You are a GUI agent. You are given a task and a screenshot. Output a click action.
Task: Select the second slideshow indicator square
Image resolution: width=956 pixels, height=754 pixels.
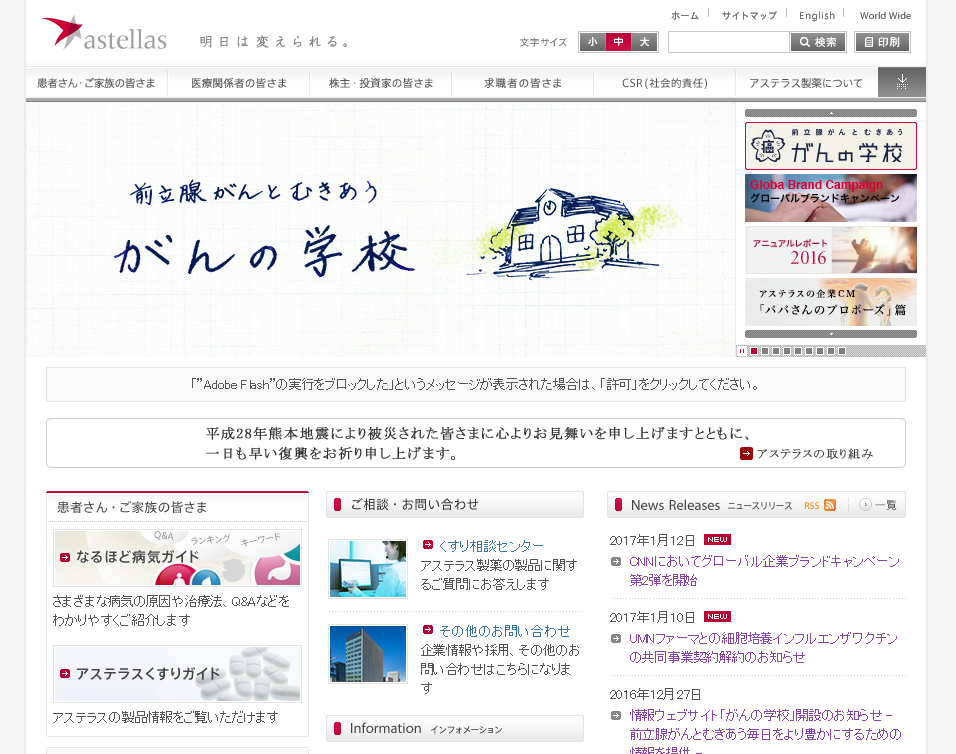coord(765,351)
